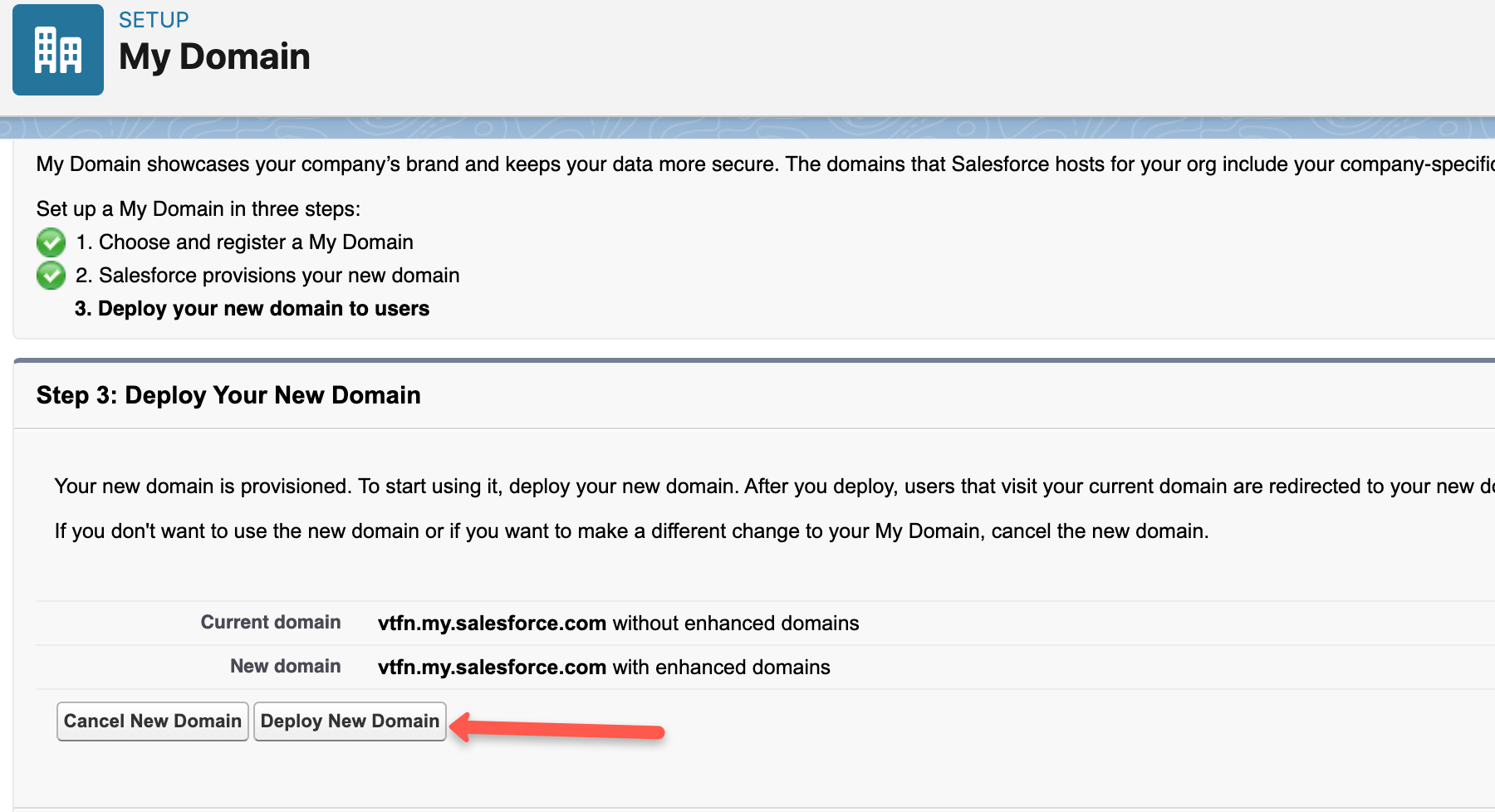Select the Step 3 Deploy Your New Domain heading
Image resolution: width=1495 pixels, height=812 pixels.
(228, 394)
